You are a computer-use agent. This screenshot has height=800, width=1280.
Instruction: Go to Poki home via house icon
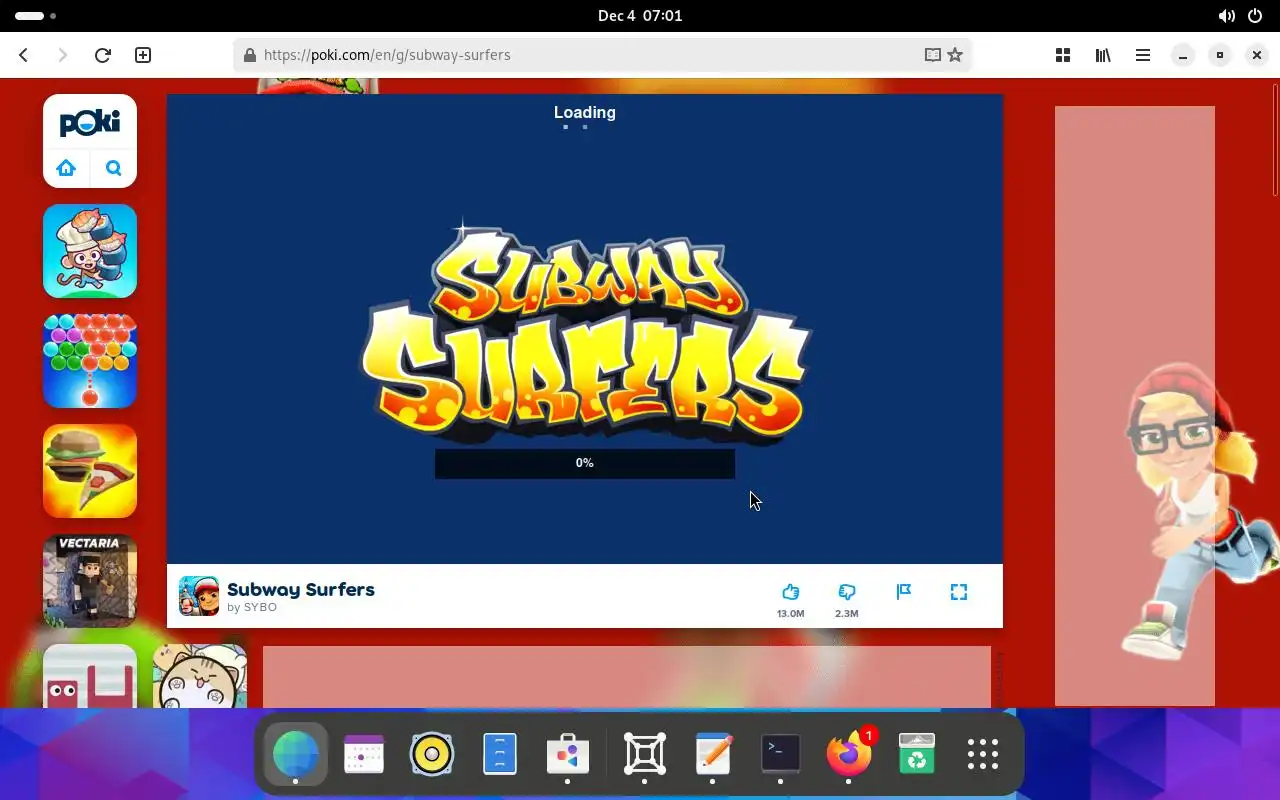click(66, 168)
